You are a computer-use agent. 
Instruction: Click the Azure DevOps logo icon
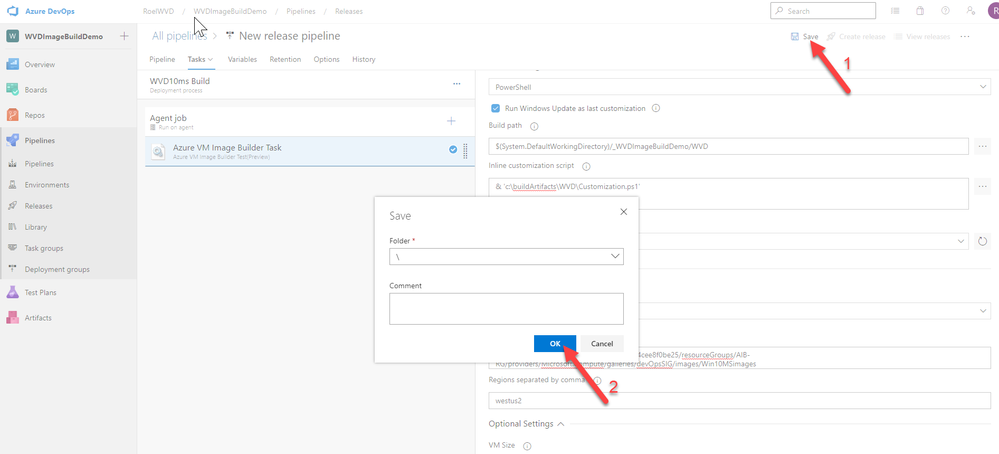[12, 11]
